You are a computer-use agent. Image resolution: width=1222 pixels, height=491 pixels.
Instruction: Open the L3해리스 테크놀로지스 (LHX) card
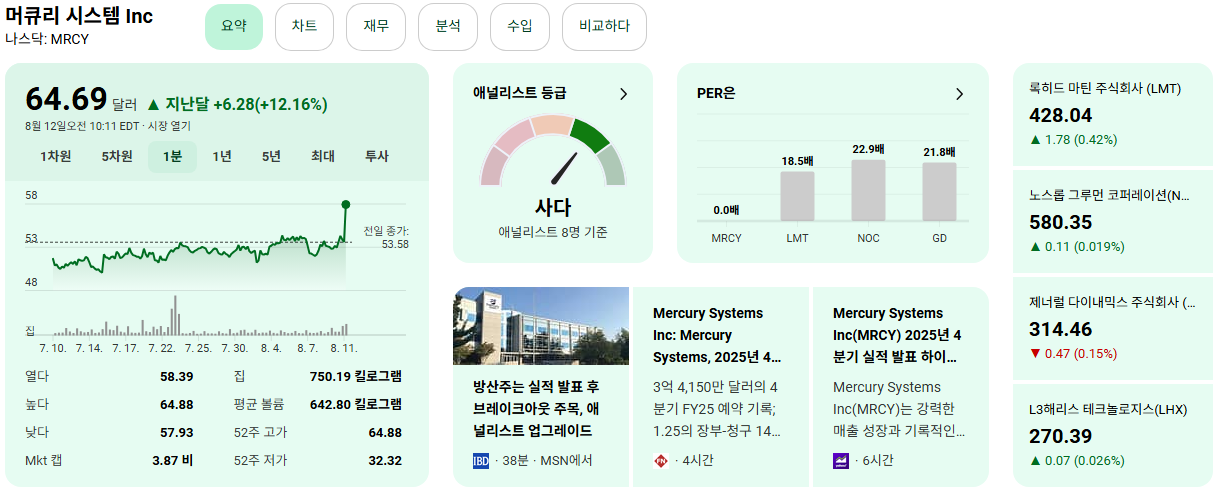tap(1115, 434)
